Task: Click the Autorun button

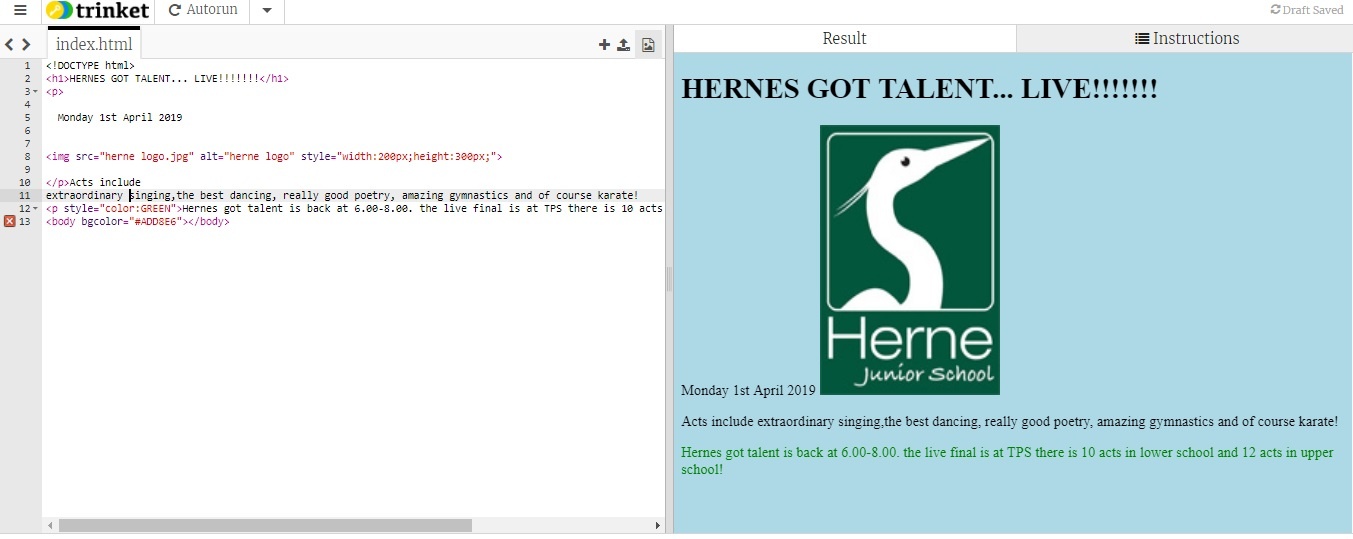Action: (x=202, y=11)
